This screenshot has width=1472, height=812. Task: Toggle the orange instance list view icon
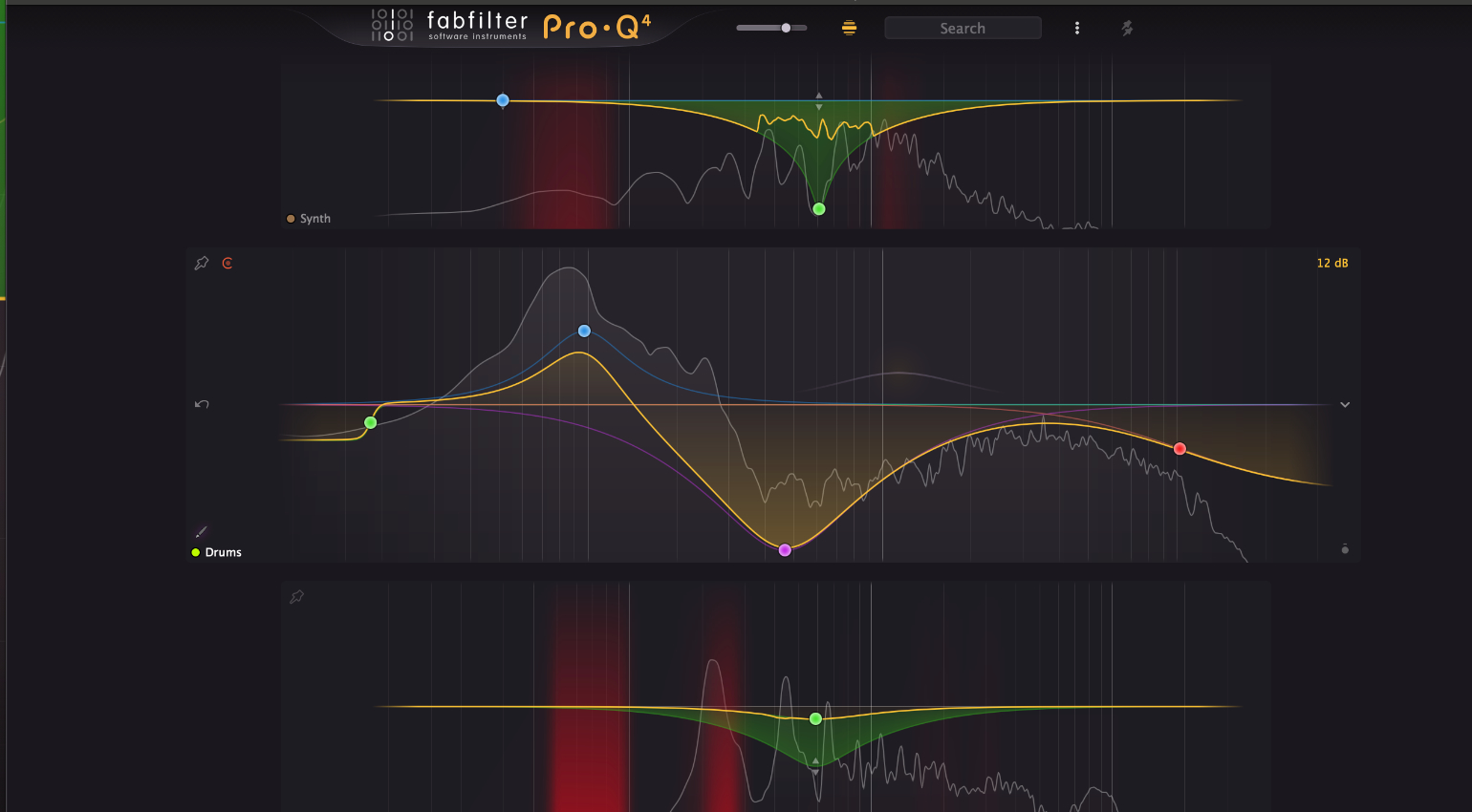849,29
